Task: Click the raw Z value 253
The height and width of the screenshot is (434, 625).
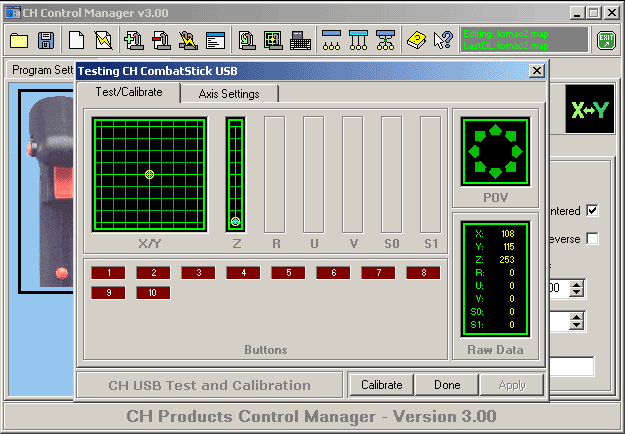Action: point(507,260)
